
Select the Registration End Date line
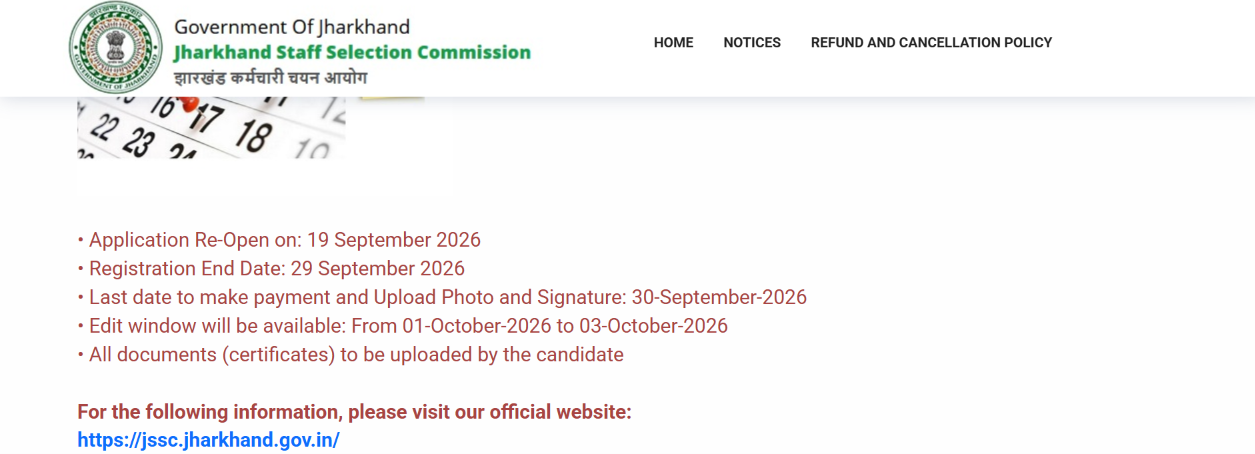(x=271, y=269)
